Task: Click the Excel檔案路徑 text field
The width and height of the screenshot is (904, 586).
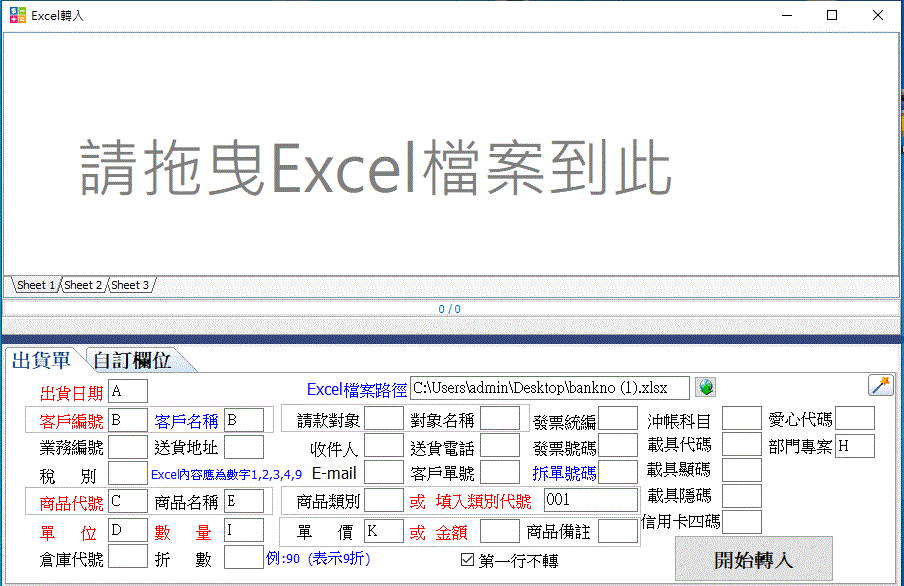Action: click(549, 388)
